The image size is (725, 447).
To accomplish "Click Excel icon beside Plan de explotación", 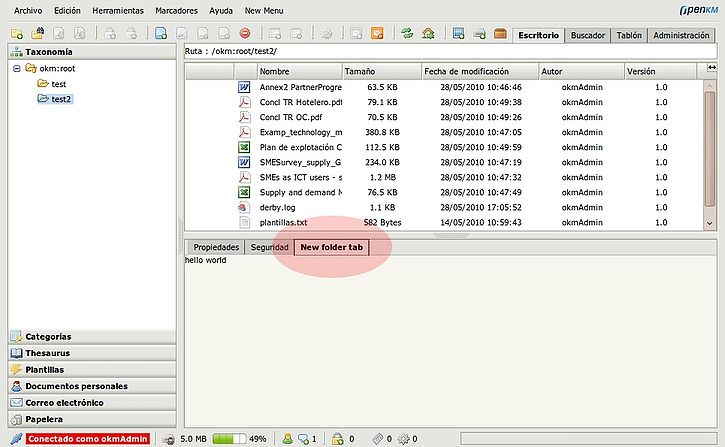I will (244, 147).
